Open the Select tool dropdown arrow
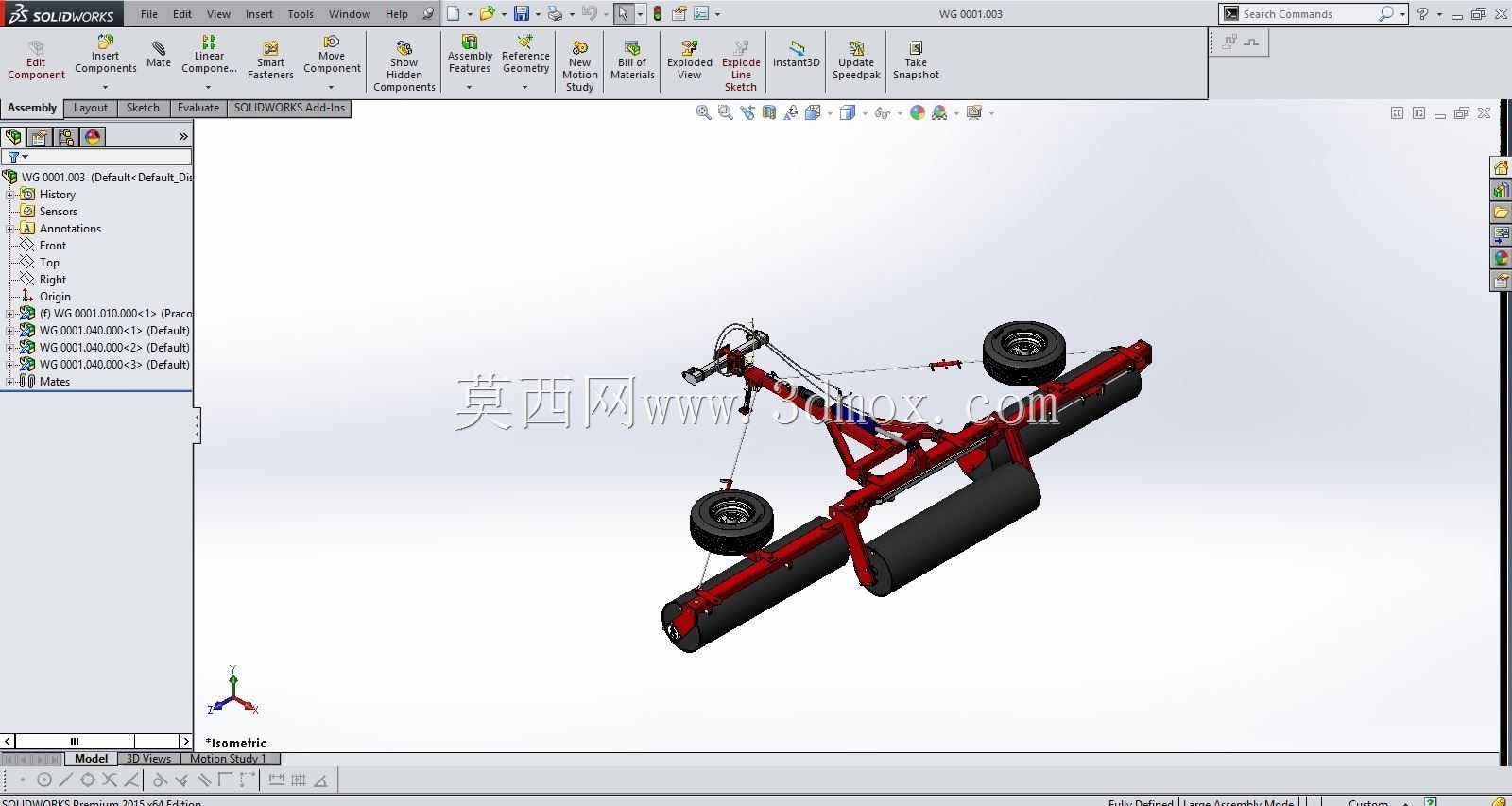 640,14
